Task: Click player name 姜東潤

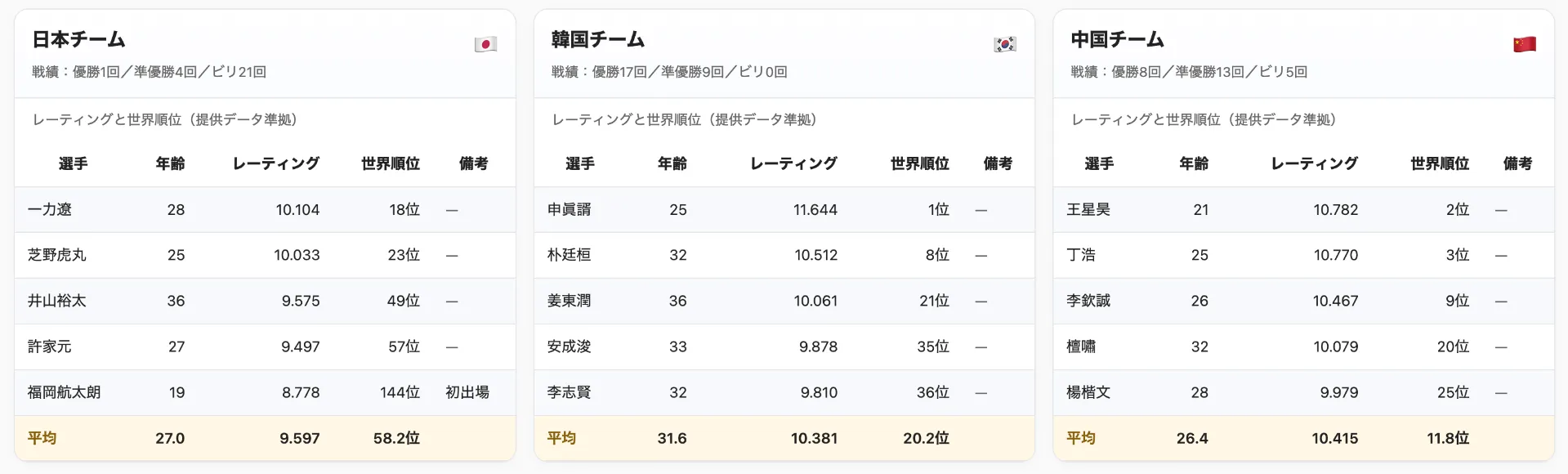Action: pyautogui.click(x=570, y=301)
